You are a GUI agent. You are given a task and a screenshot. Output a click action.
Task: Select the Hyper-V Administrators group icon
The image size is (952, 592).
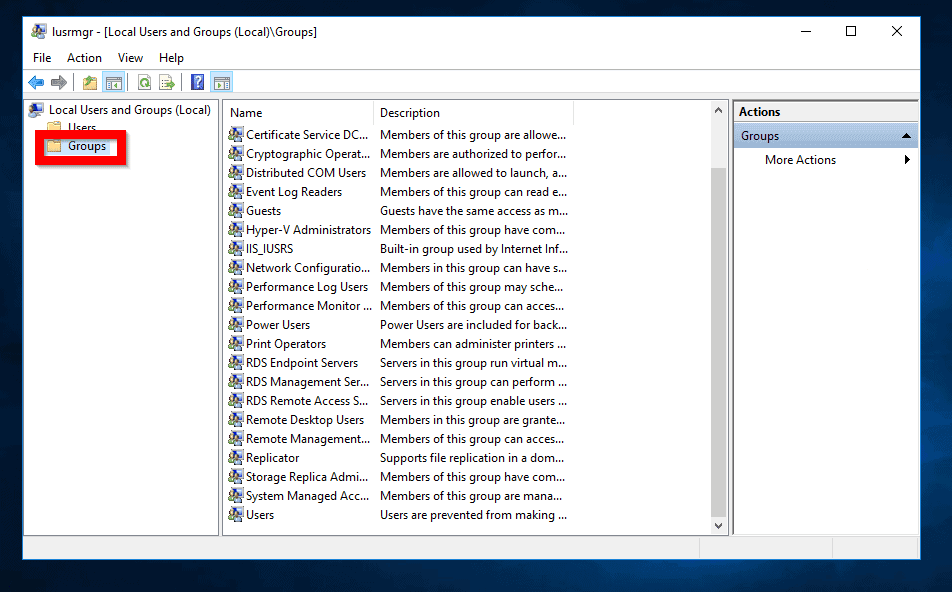tap(236, 230)
